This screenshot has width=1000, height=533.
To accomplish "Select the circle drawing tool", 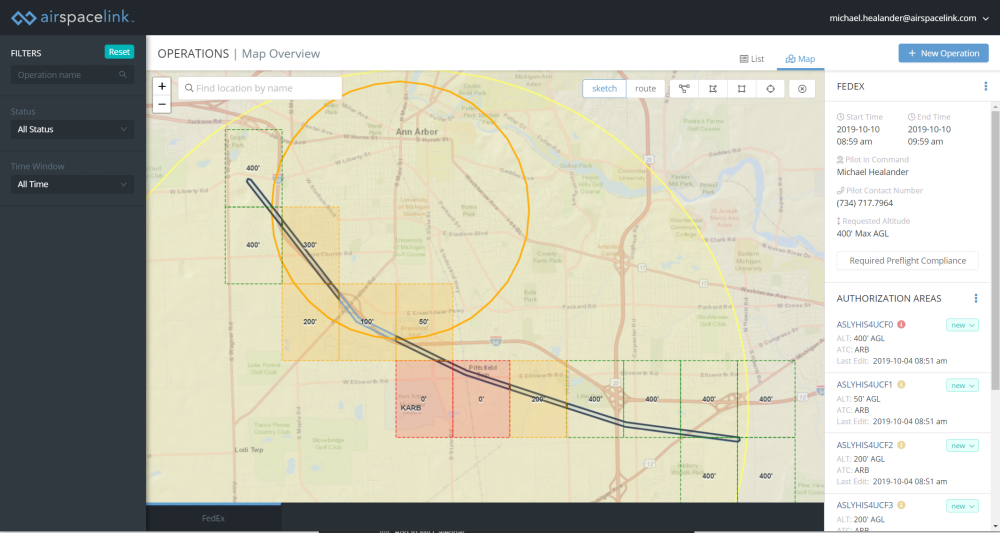I will 771,89.
